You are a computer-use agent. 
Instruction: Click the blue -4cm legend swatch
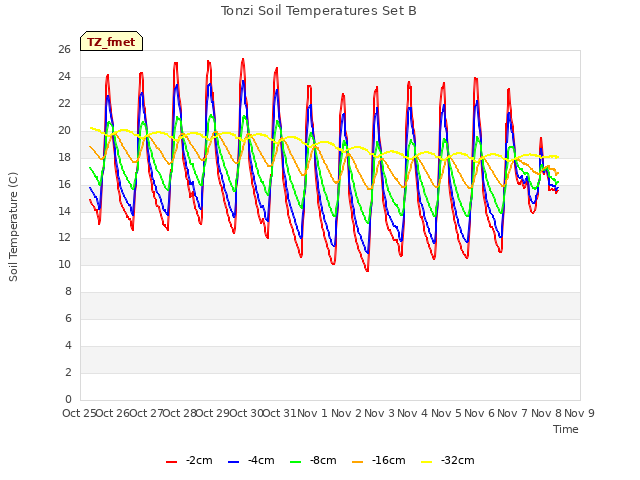click(x=233, y=462)
